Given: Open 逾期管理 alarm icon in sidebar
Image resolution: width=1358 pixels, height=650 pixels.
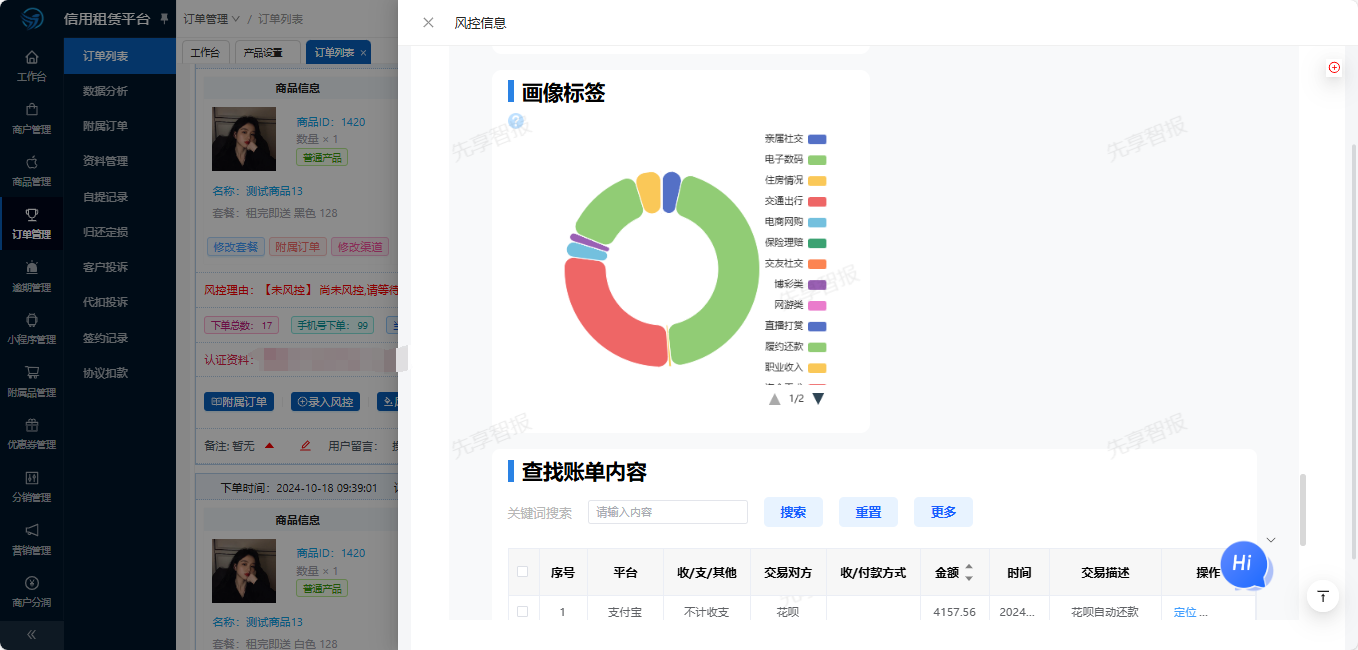Looking at the screenshot, I should click(x=32, y=267).
